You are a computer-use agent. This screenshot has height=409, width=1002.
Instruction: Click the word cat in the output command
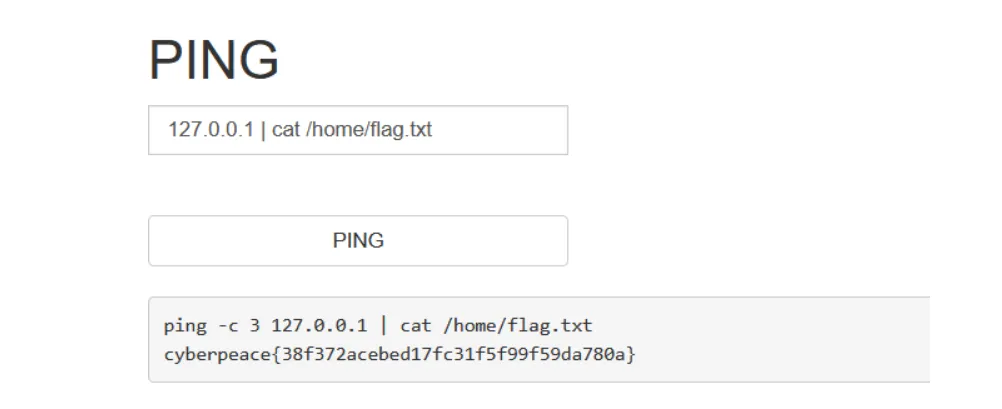point(416,326)
